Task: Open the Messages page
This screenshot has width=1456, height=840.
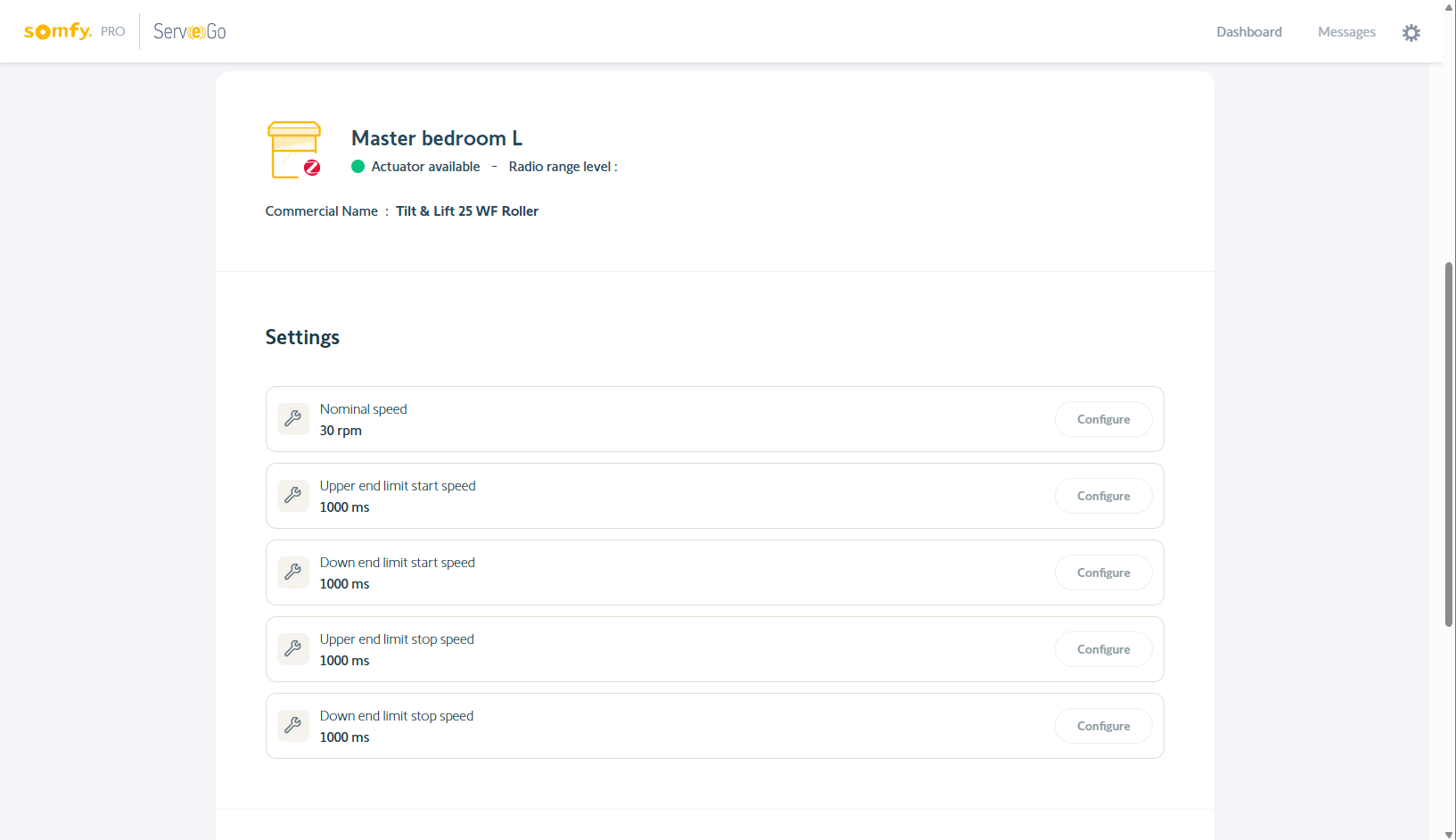Action: click(1346, 32)
